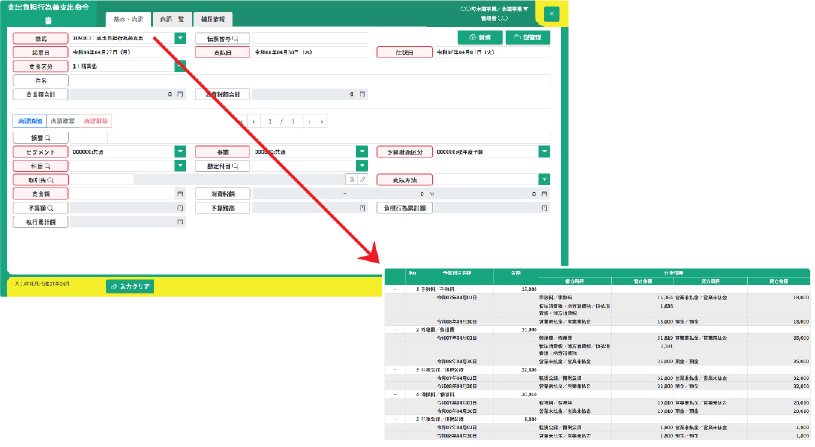
Task: Open the 取引先 search magnifier button
Action: [50, 180]
